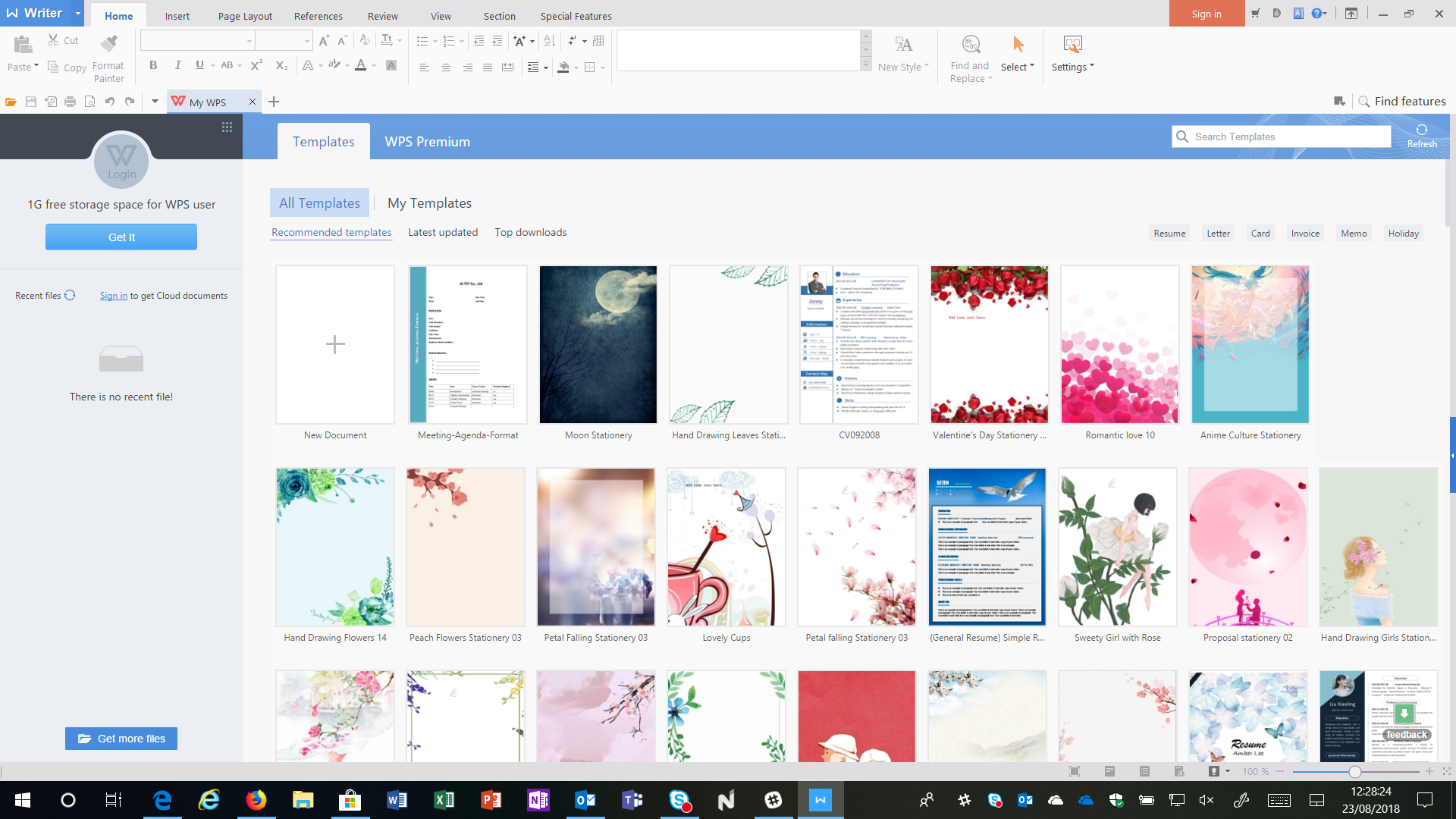Click the Recommended templates toggle
This screenshot has height=819, width=1456.
click(x=331, y=232)
